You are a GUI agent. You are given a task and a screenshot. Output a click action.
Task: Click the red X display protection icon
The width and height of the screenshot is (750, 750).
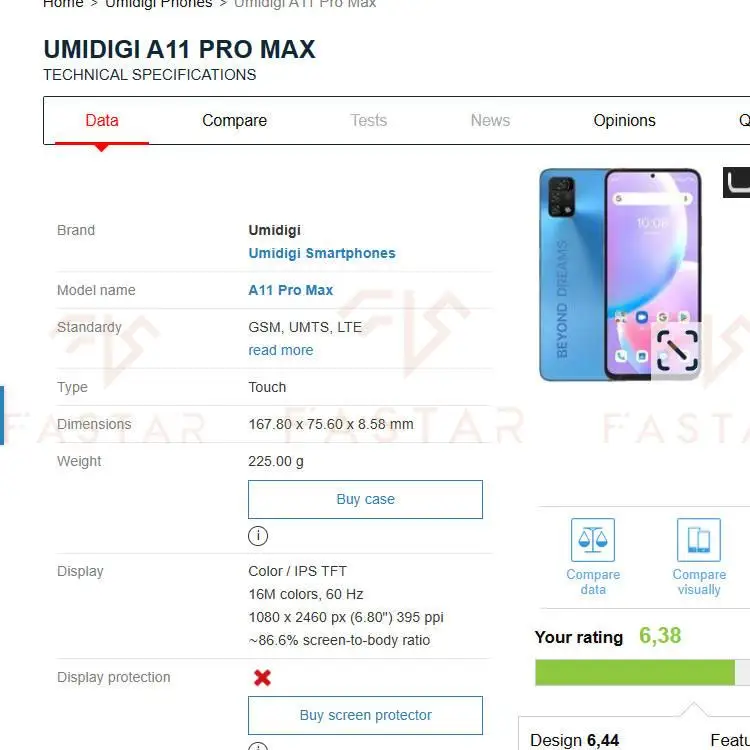(x=262, y=677)
